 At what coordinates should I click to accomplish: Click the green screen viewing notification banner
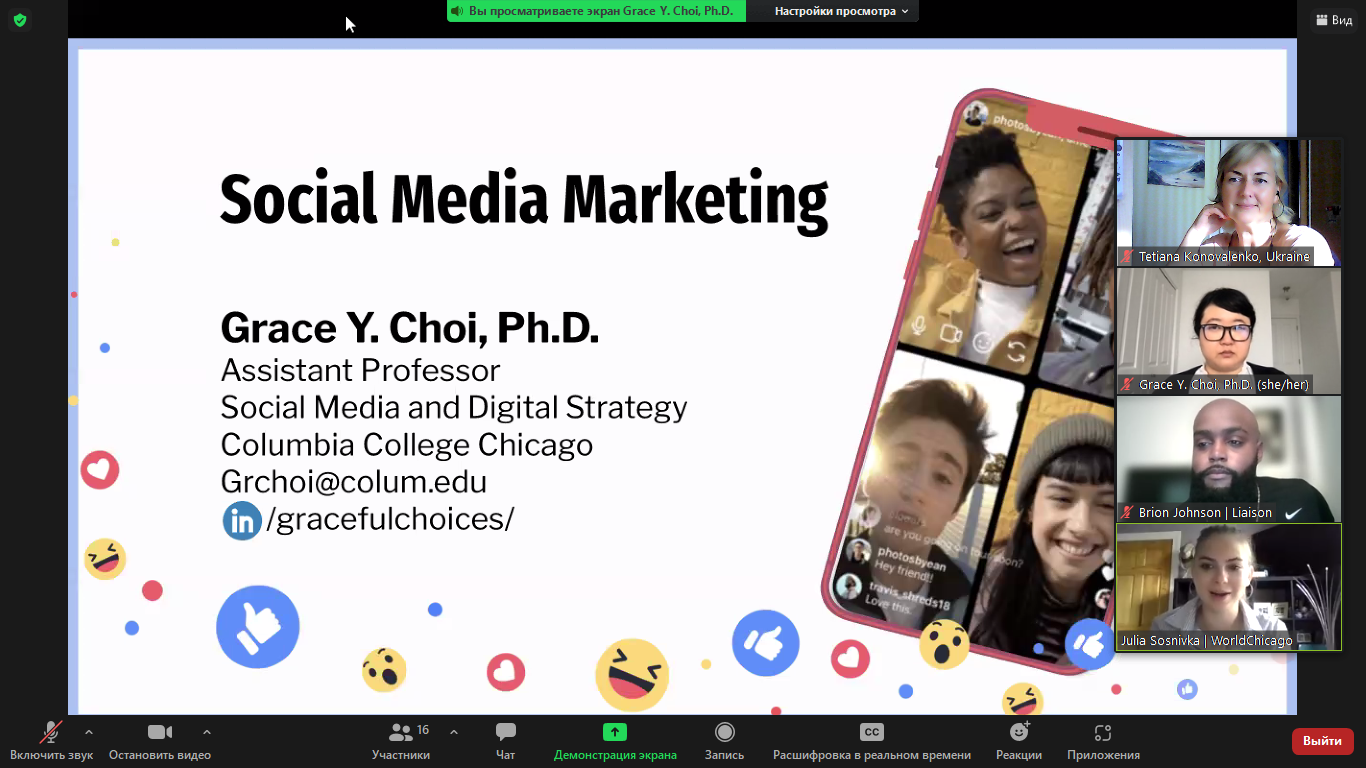point(596,12)
